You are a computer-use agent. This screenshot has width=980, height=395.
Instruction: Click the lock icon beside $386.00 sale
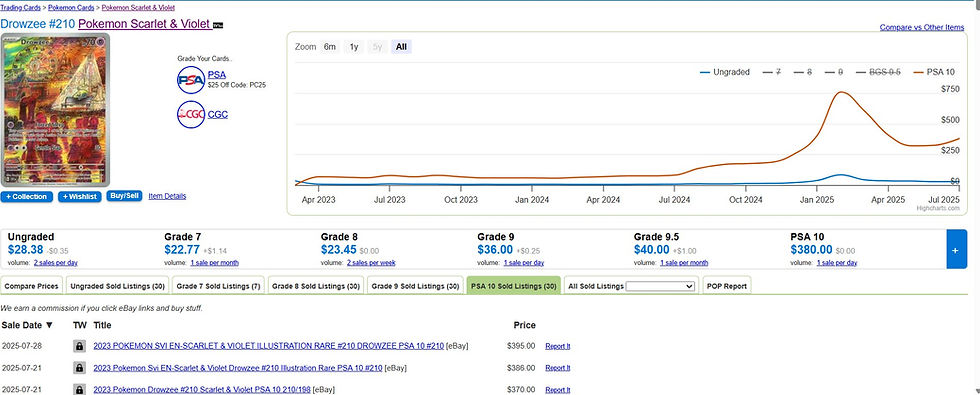coord(79,368)
